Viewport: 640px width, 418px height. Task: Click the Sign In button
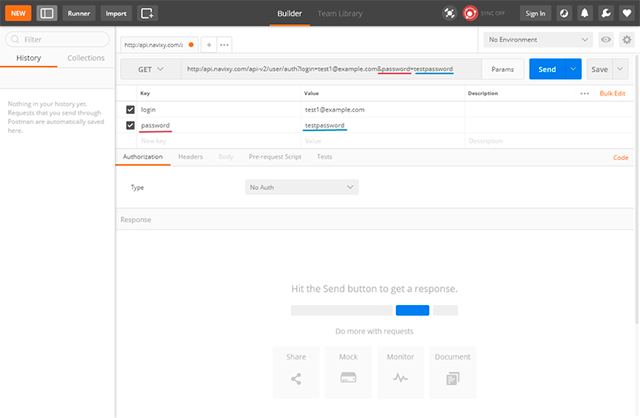tap(535, 13)
